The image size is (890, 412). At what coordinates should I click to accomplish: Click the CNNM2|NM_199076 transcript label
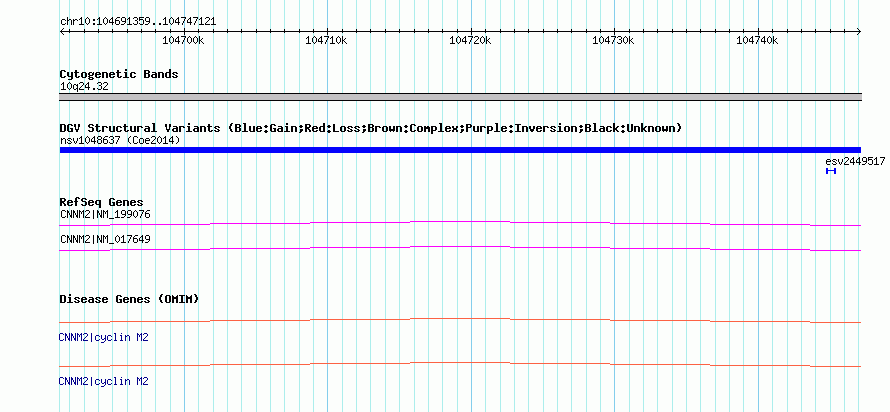105,214
